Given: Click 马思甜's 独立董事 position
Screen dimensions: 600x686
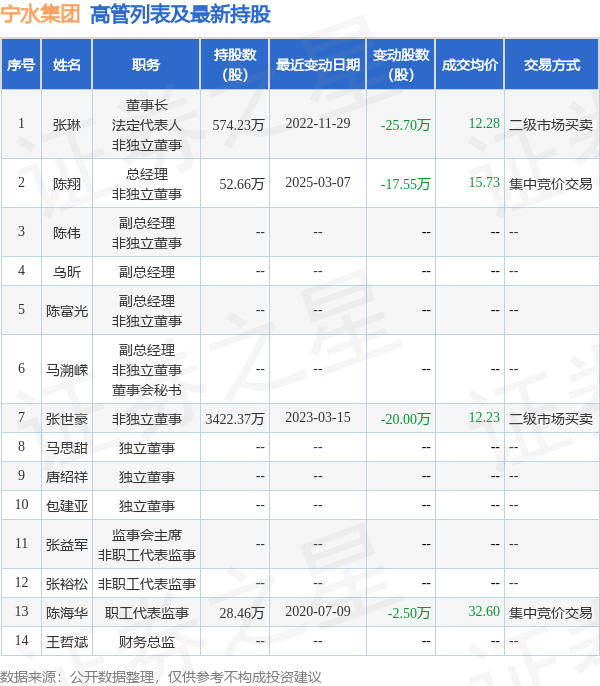Looking at the screenshot, I should 147,448.
